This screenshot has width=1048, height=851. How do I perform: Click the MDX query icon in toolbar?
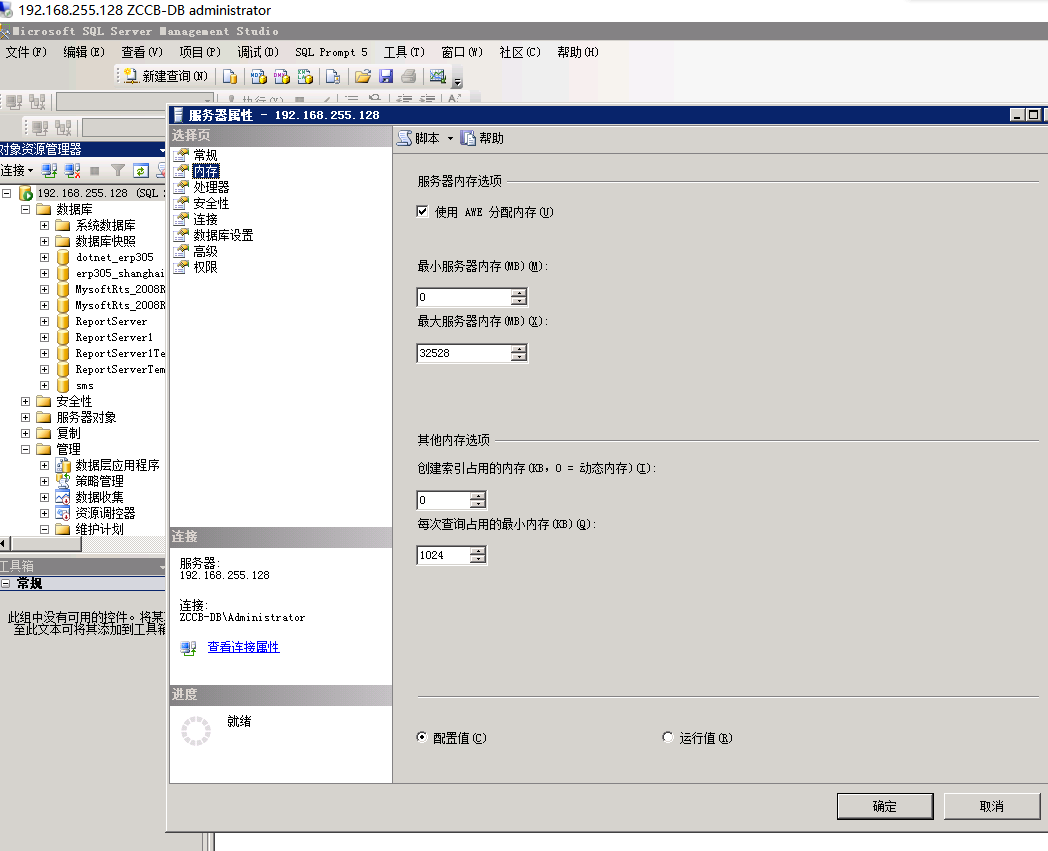click(x=258, y=76)
